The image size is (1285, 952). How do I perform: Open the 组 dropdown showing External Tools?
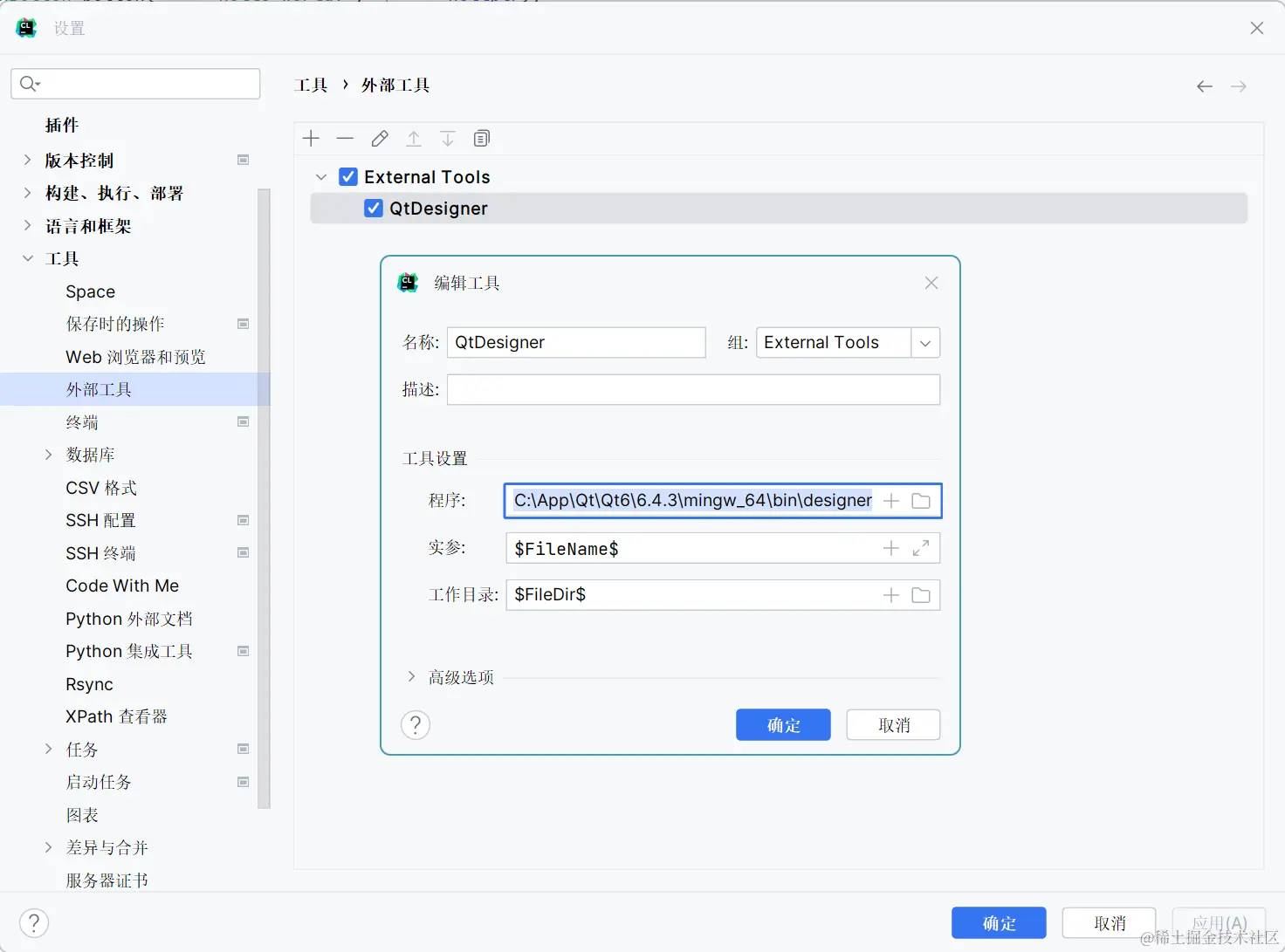point(924,342)
